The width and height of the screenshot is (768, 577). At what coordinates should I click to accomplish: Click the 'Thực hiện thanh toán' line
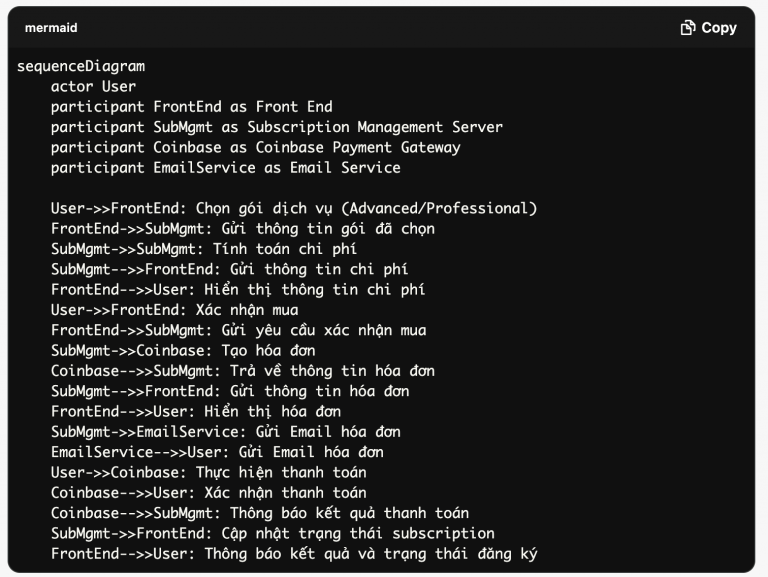coord(209,472)
